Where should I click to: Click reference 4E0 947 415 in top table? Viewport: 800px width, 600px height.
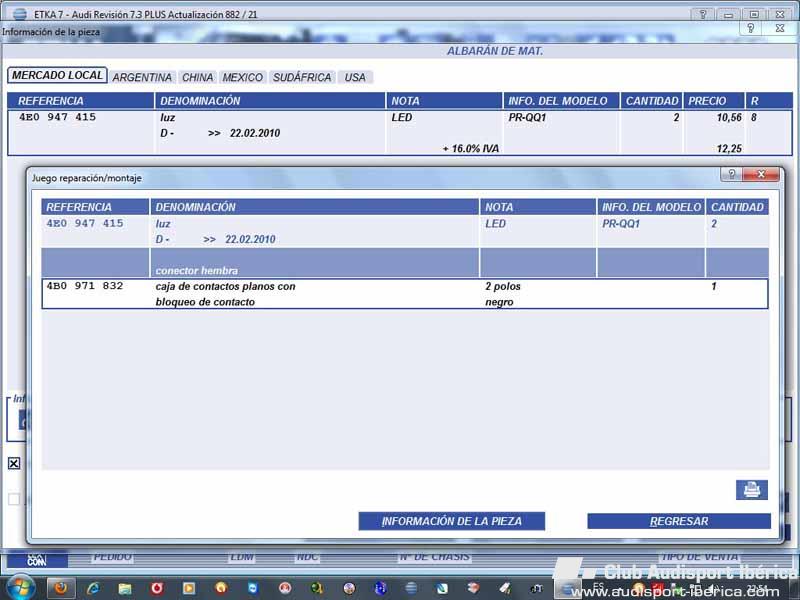tap(57, 117)
